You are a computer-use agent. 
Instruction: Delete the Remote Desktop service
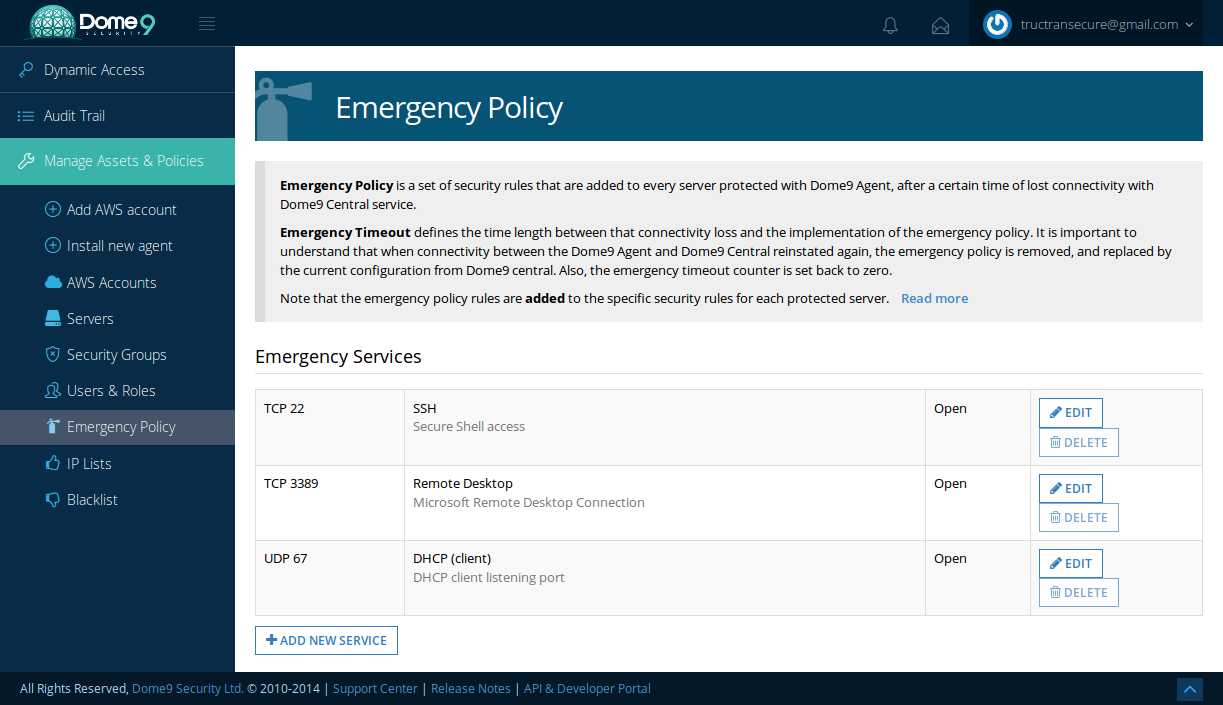point(1078,518)
